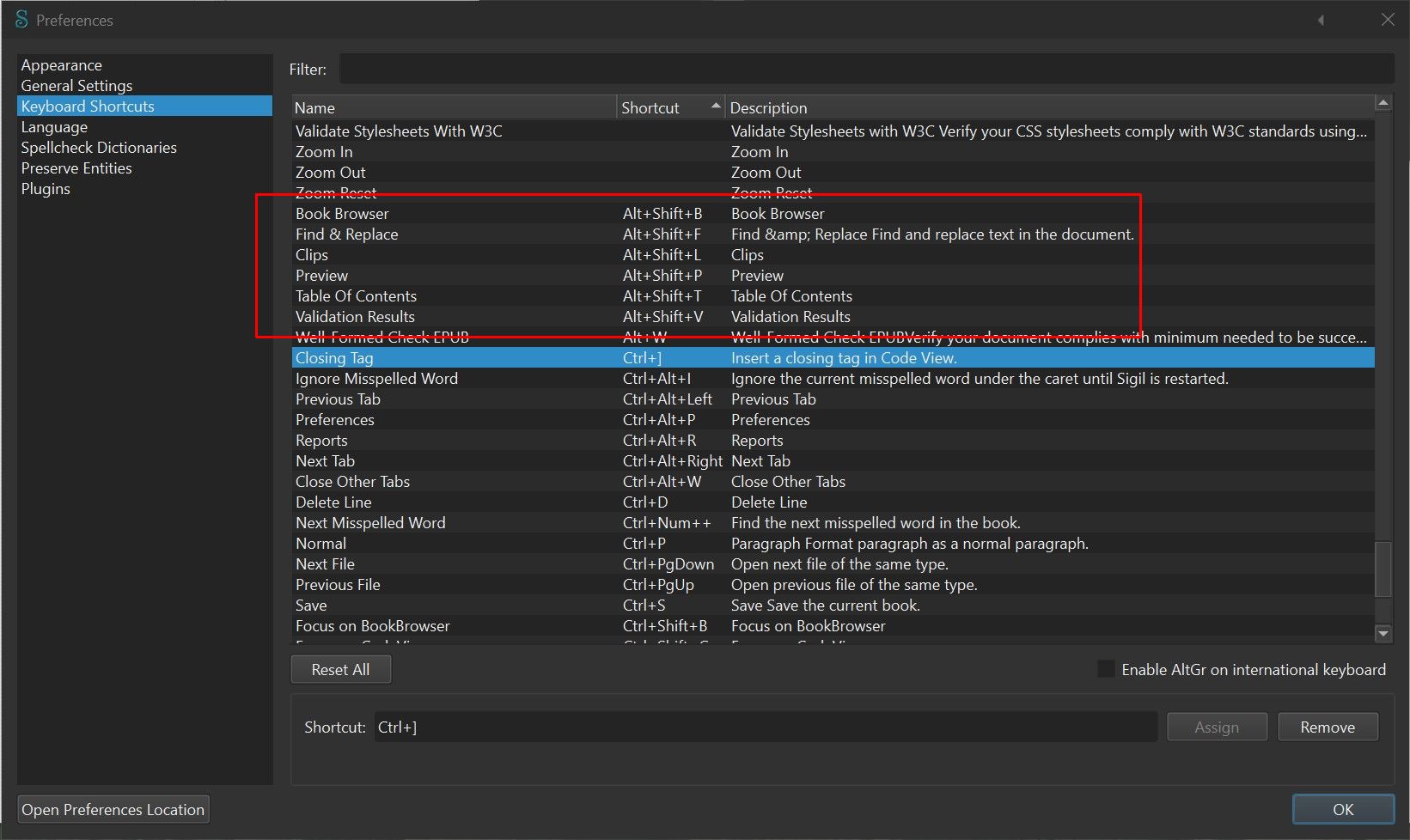The width and height of the screenshot is (1410, 840).
Task: Focus the Shortcut entry field showing Ctrl+]
Action: pyautogui.click(x=766, y=727)
